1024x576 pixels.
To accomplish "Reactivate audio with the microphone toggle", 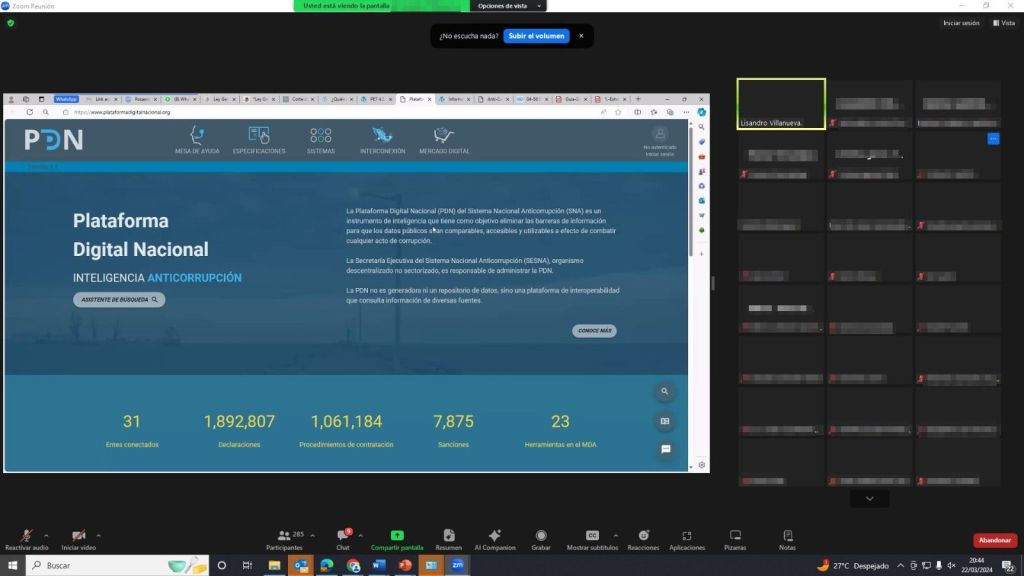I will [26, 536].
